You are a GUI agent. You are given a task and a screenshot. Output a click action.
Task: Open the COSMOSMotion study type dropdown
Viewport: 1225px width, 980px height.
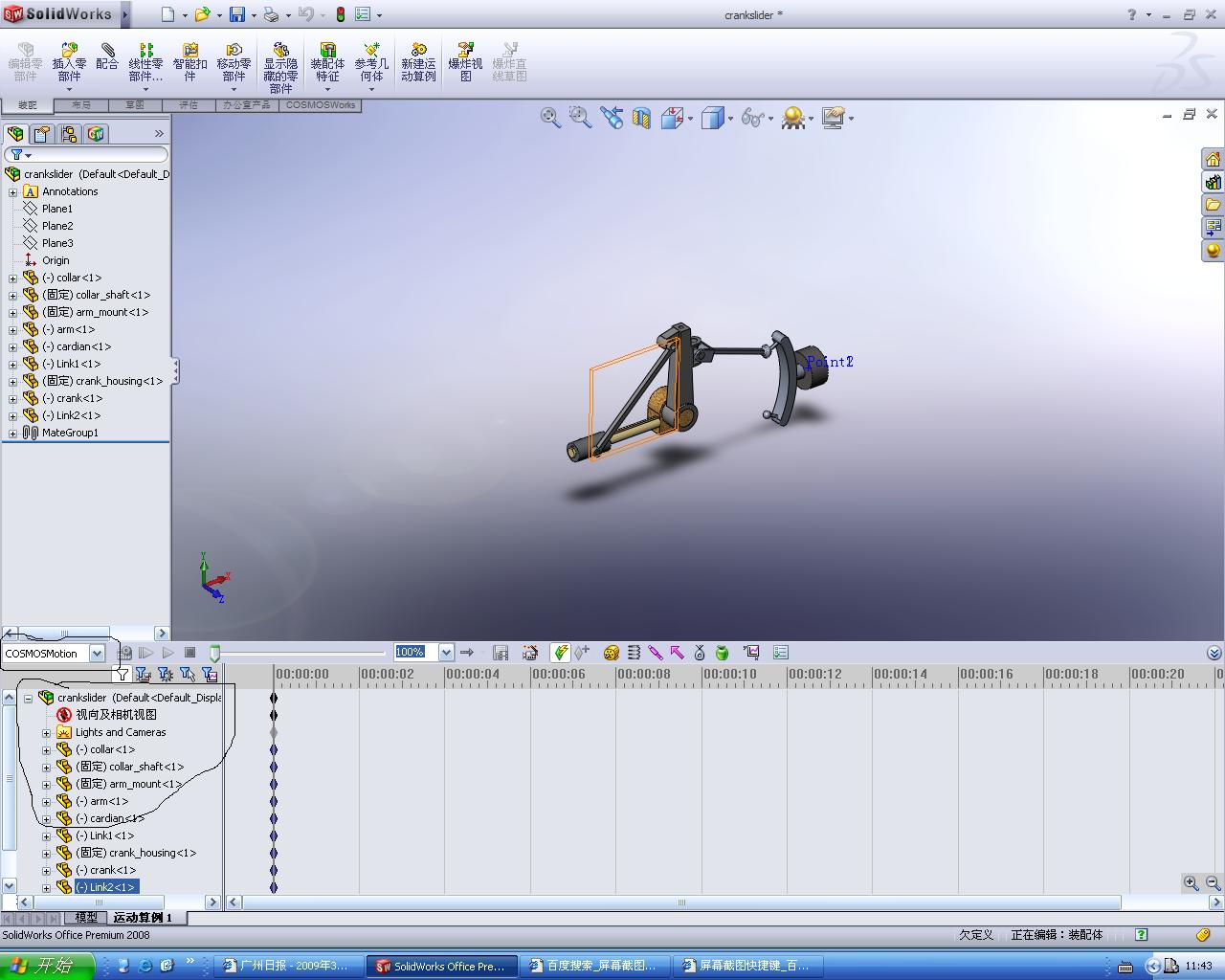(x=97, y=653)
